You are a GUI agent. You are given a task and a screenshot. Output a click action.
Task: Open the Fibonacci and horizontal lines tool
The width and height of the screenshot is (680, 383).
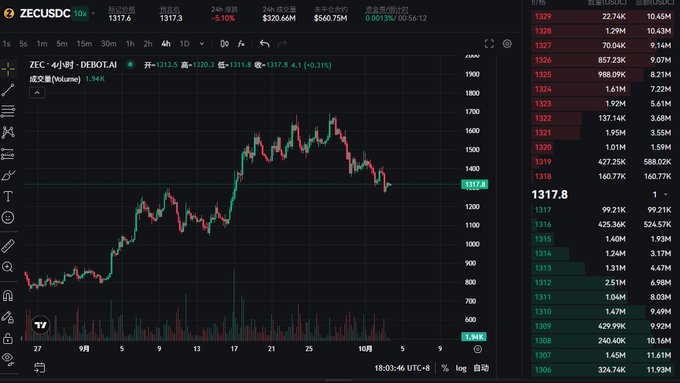click(x=8, y=111)
